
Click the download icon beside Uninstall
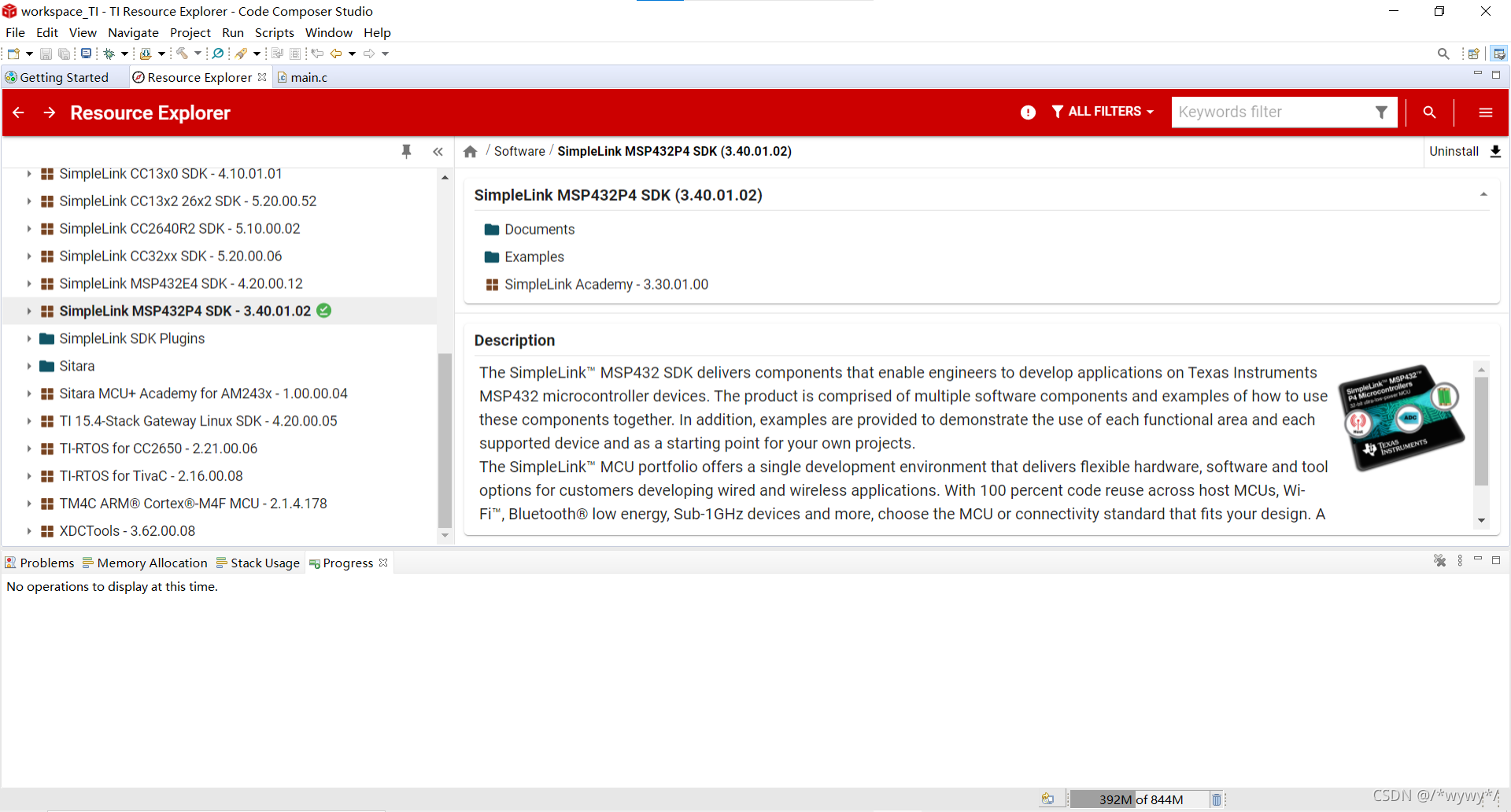(x=1495, y=151)
